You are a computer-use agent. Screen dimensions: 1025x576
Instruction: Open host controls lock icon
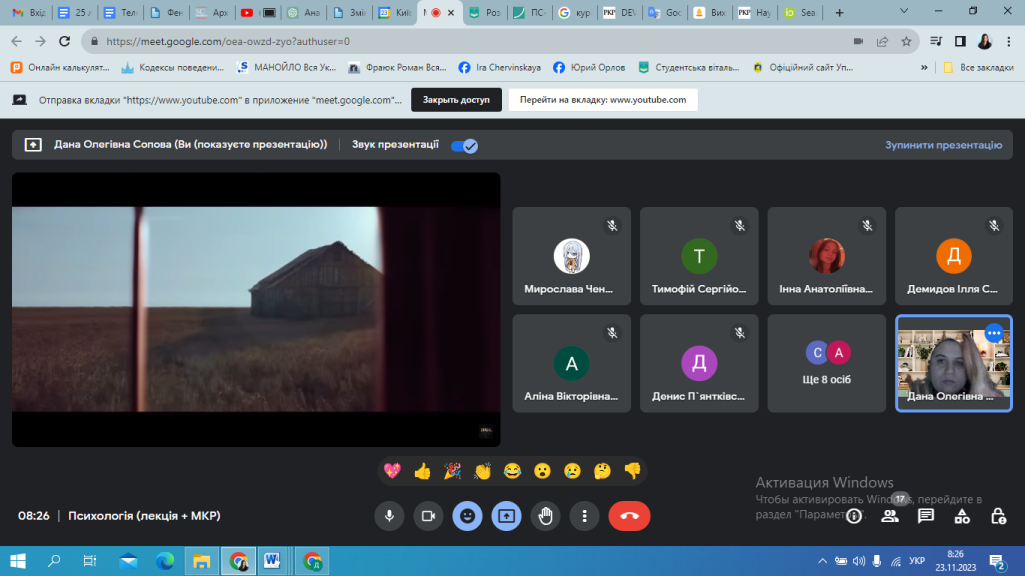[x=998, y=516]
